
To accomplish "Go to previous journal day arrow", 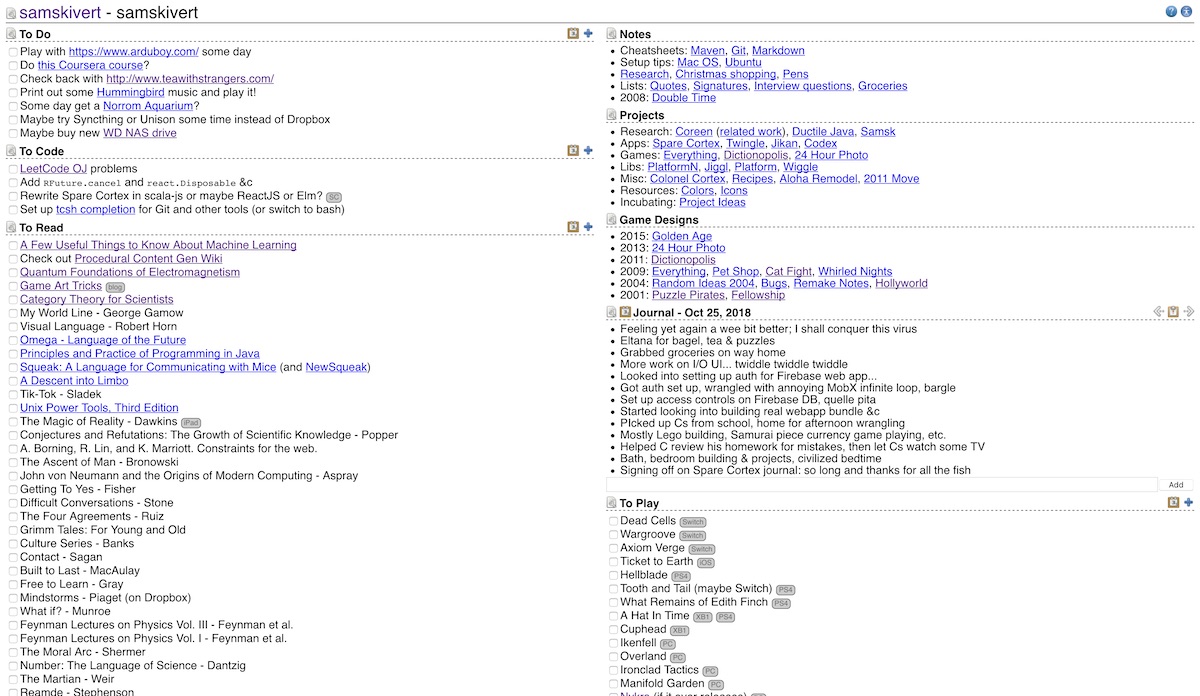I will 1159,312.
